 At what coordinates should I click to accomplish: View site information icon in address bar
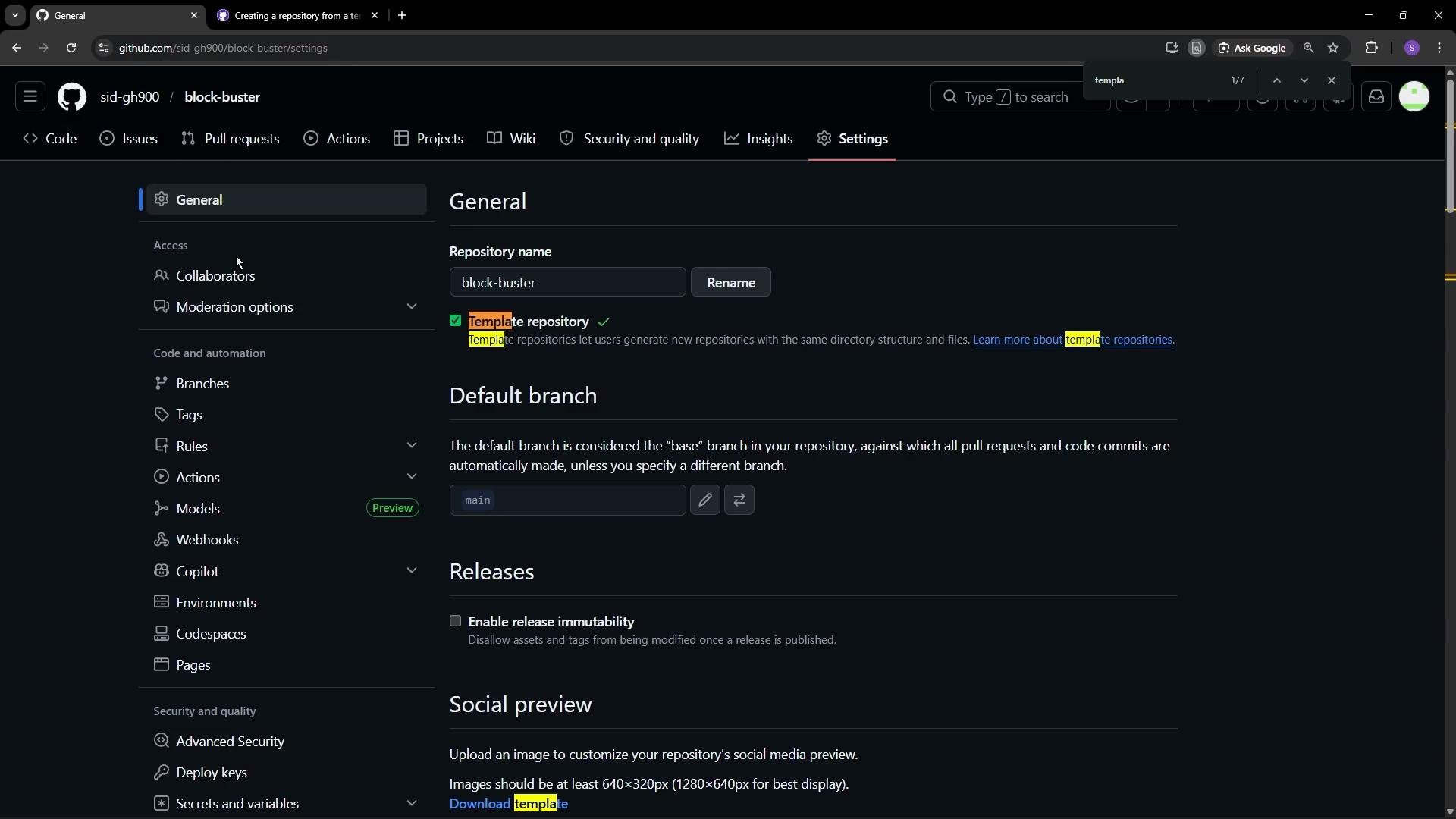point(104,48)
